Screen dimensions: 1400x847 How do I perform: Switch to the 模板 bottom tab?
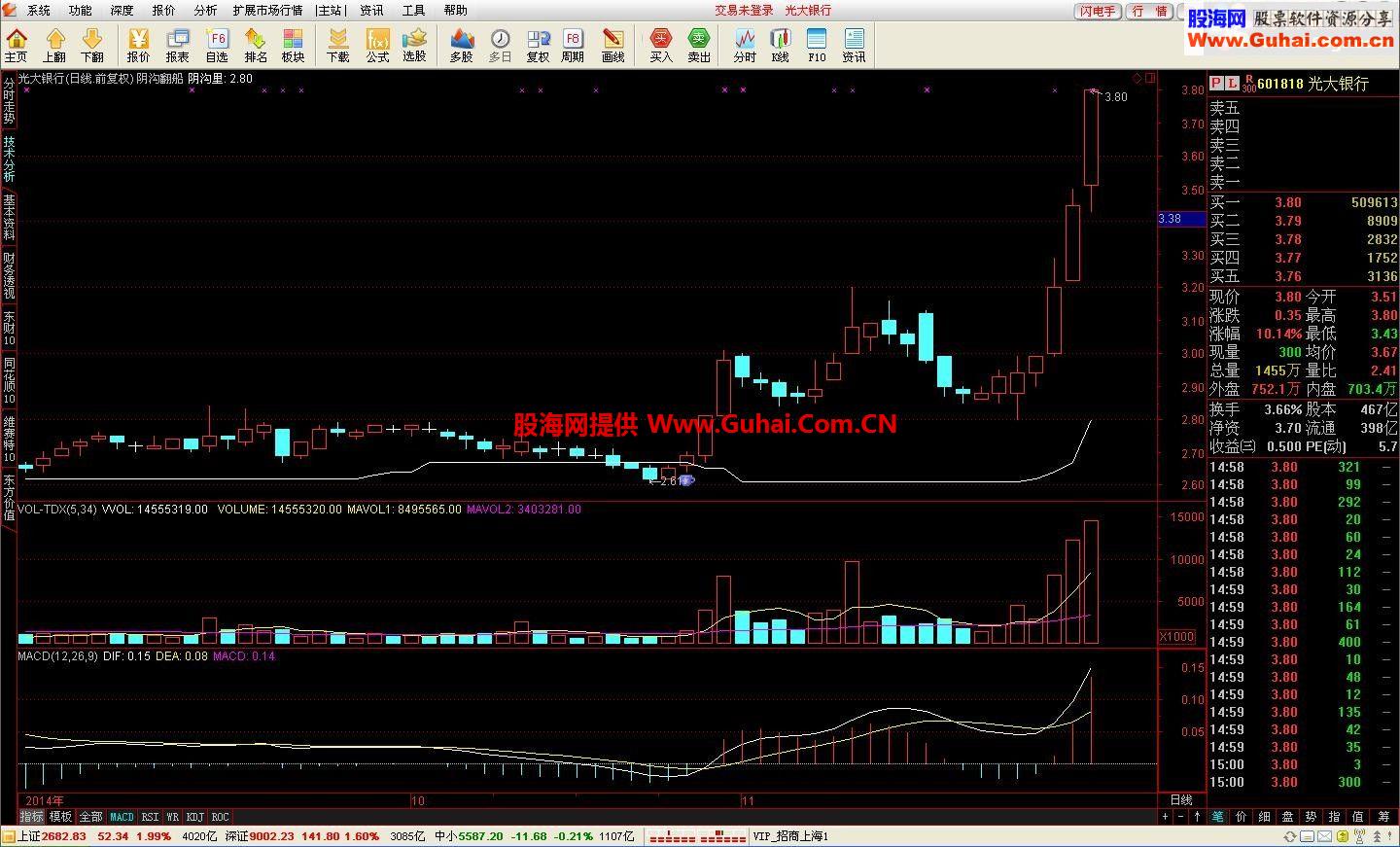[x=60, y=817]
